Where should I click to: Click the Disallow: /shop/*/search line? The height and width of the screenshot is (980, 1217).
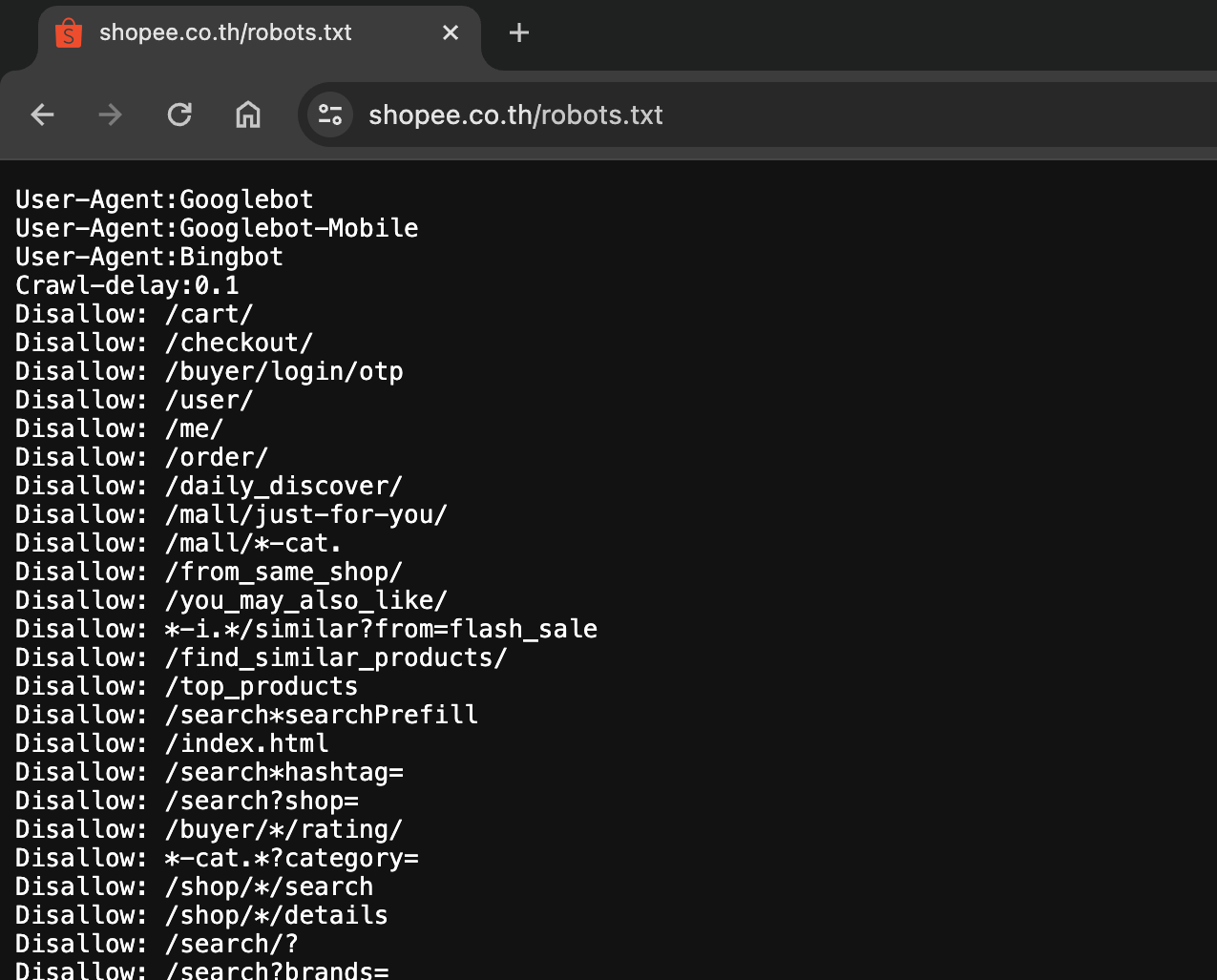pos(195,886)
